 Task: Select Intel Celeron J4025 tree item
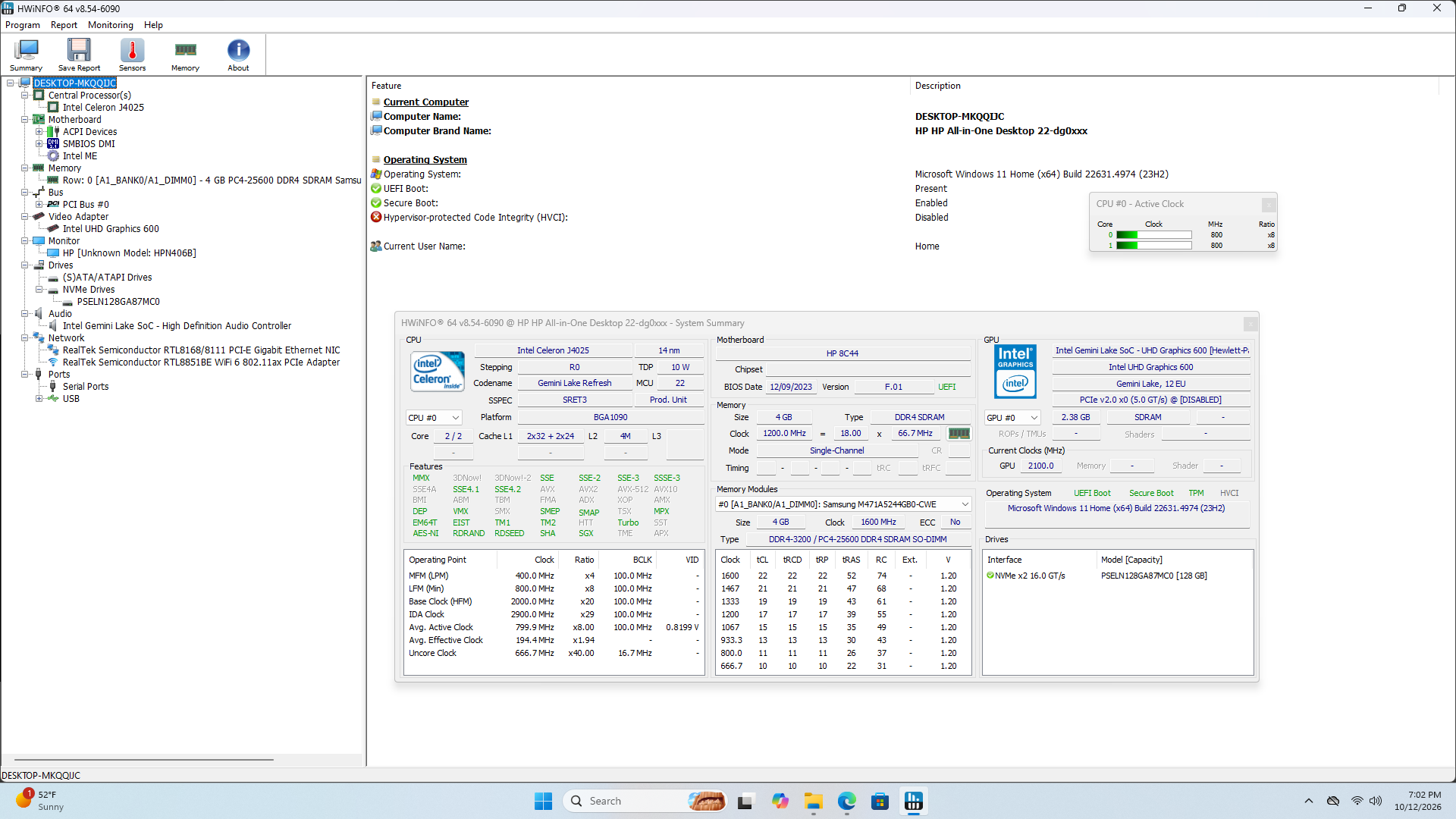click(x=103, y=108)
